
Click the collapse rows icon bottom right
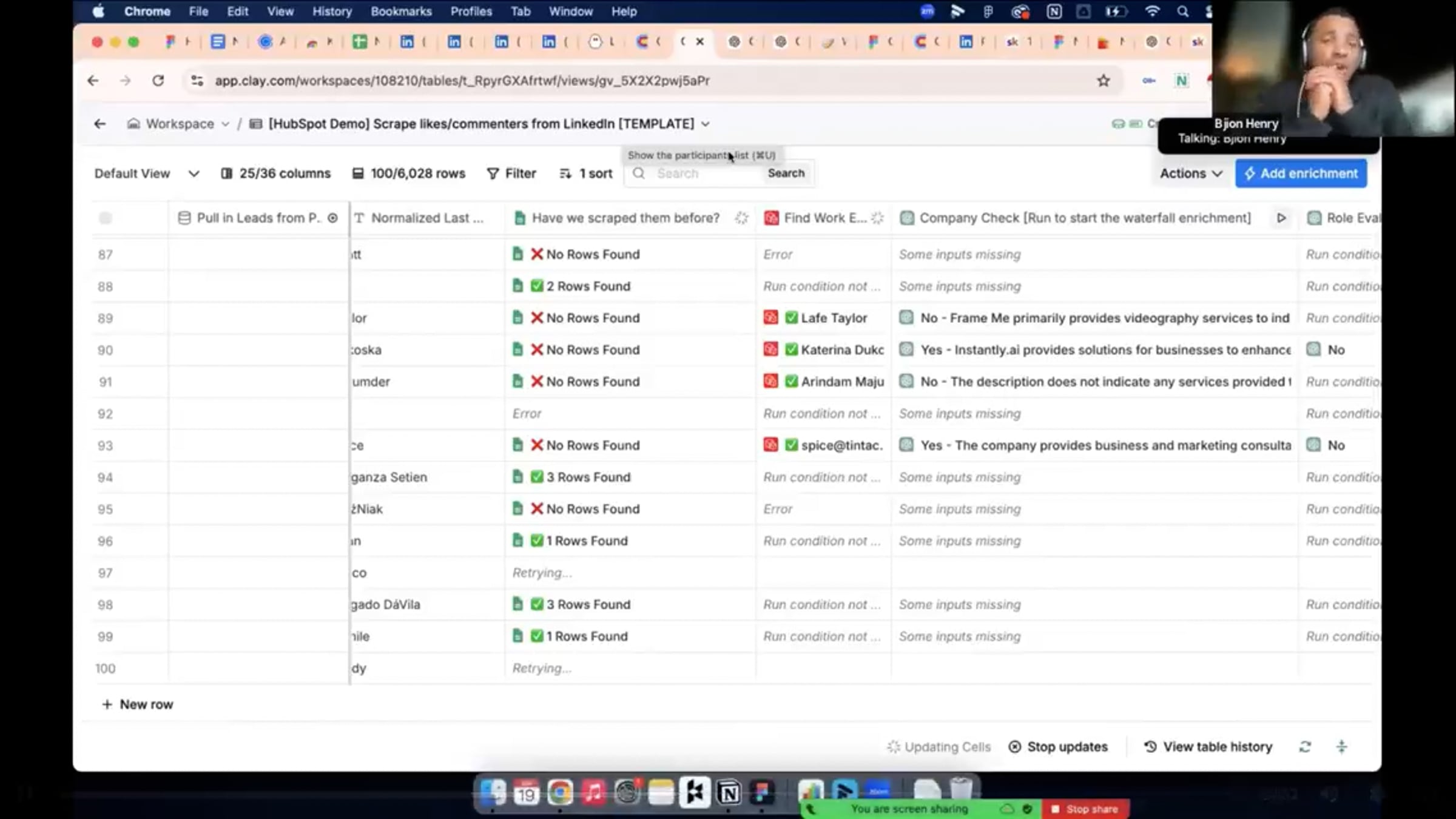click(1341, 747)
